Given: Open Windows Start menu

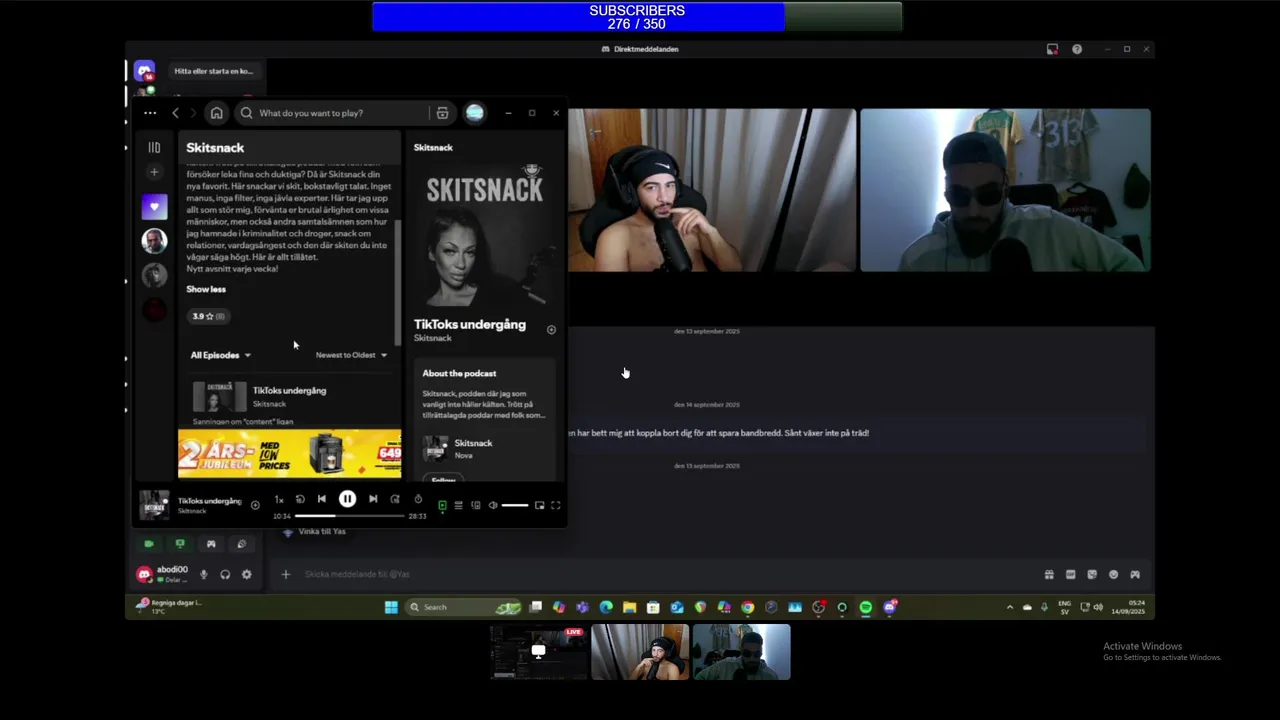Looking at the screenshot, I should [x=391, y=607].
